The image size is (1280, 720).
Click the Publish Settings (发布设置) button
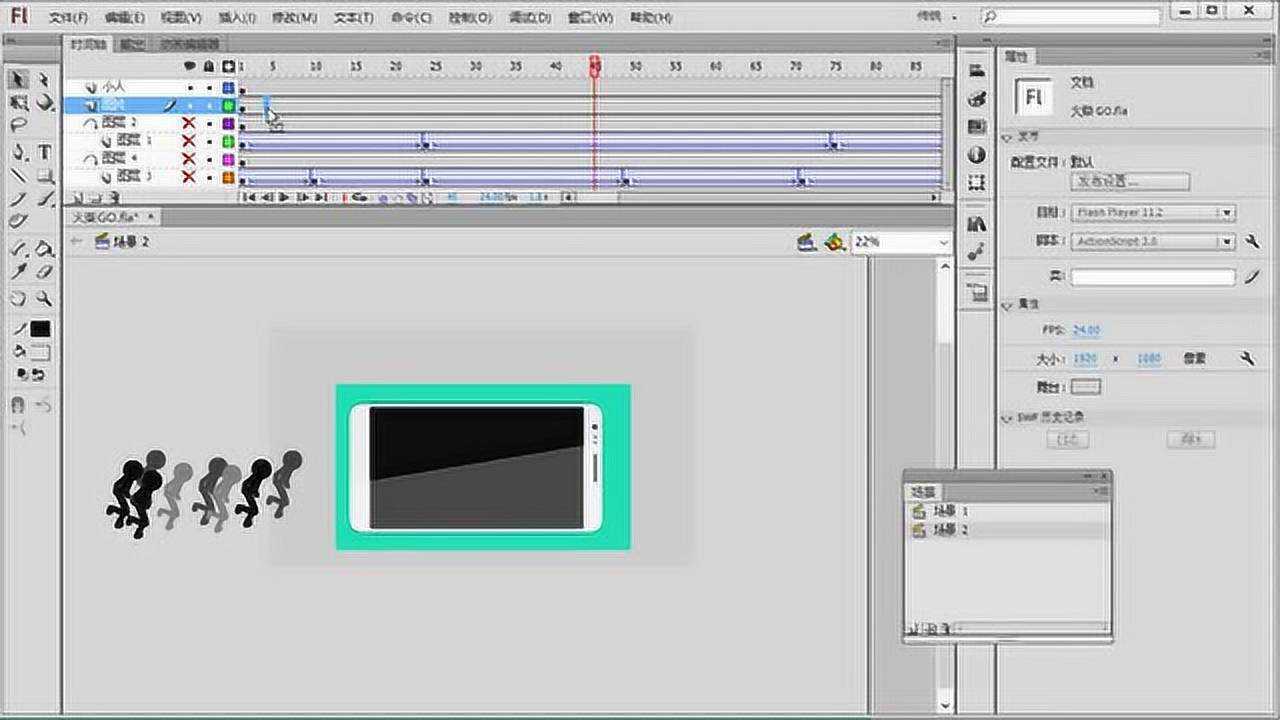1130,182
